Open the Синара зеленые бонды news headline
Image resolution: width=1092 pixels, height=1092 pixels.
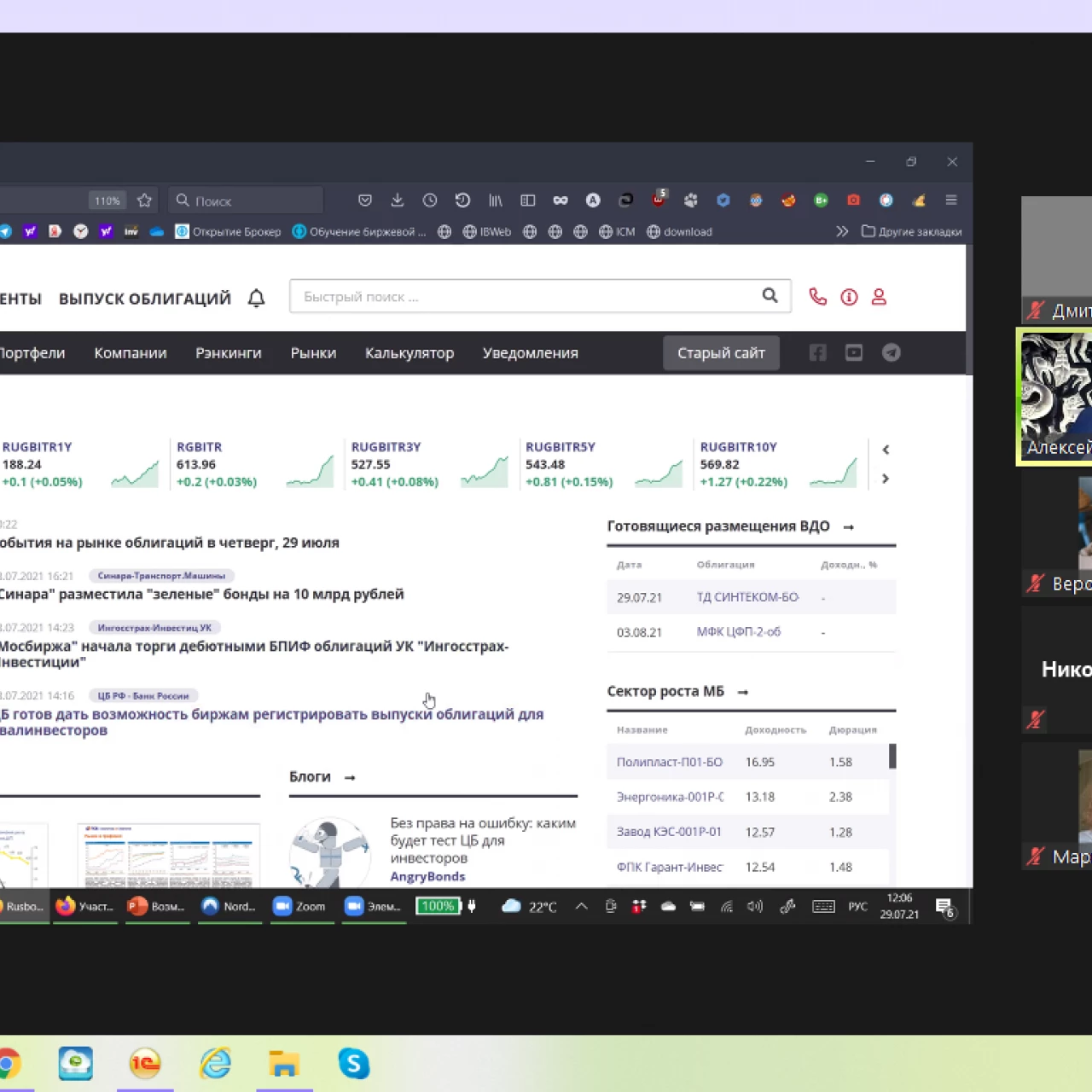click(x=201, y=594)
